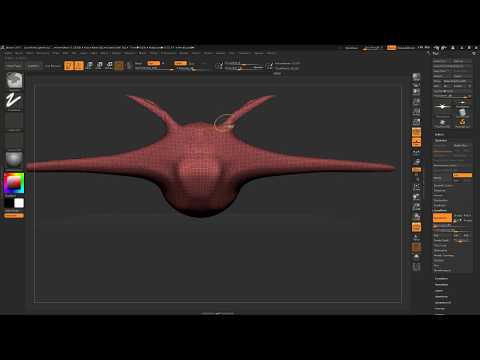The height and width of the screenshot is (360, 480).
Task: Open the Document menu
Action: (43, 53)
